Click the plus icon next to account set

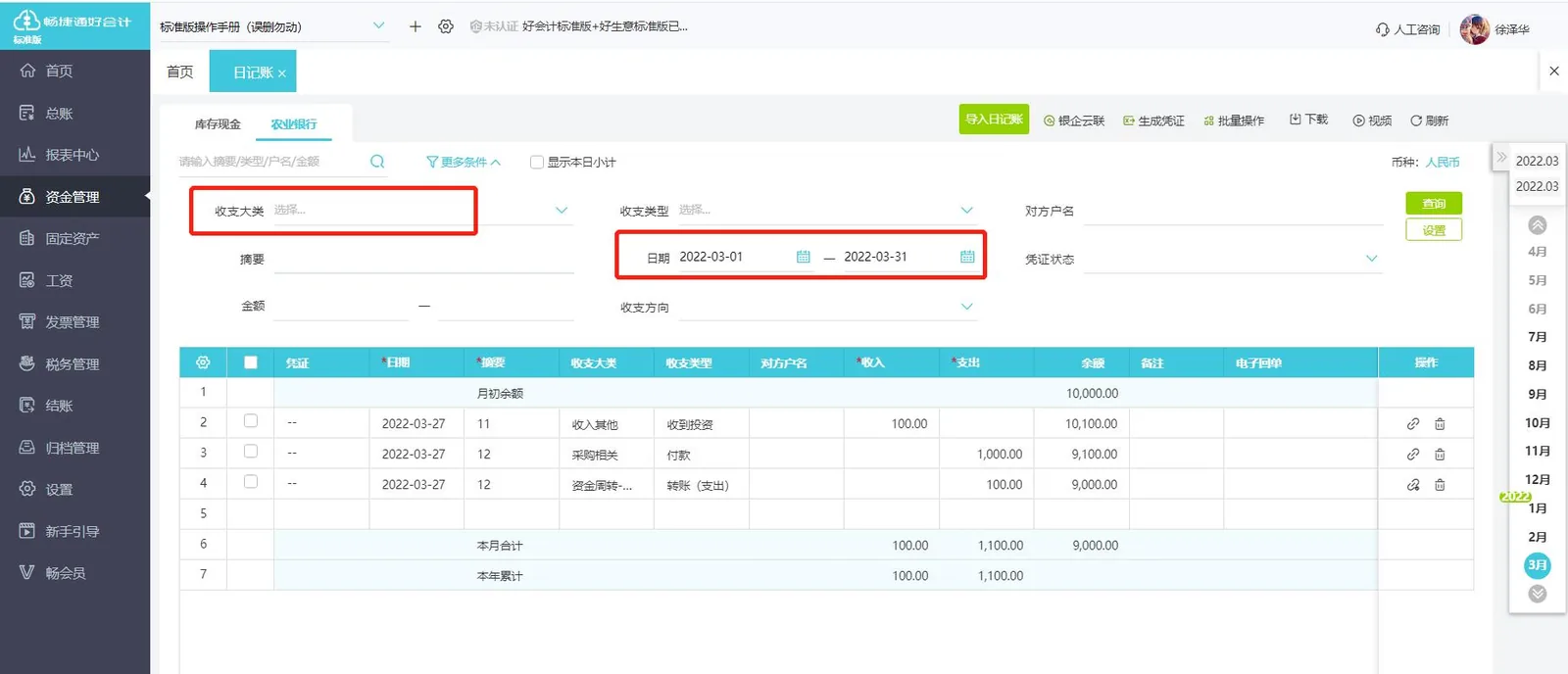pos(415,26)
